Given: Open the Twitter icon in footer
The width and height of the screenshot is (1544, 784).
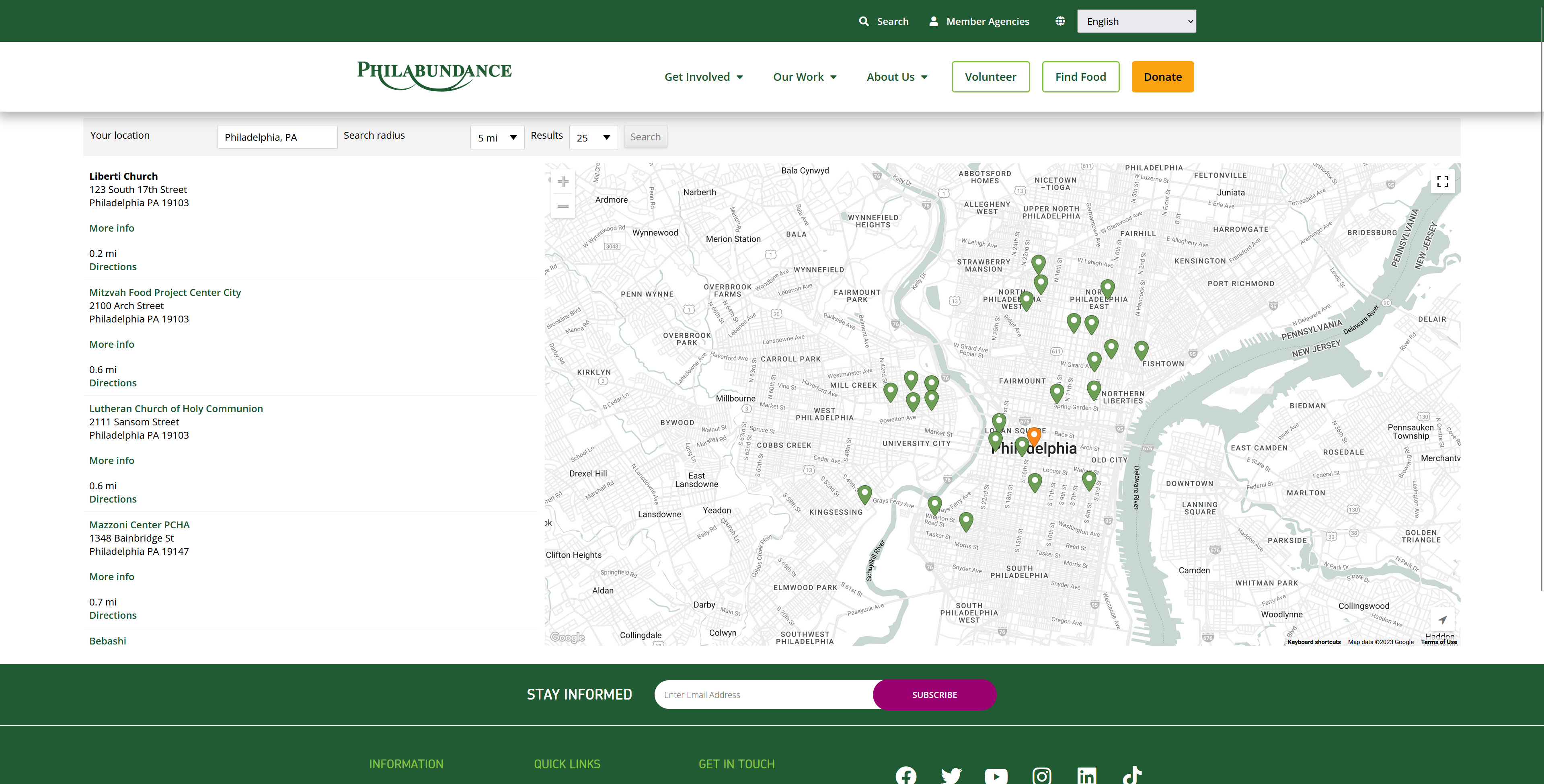Looking at the screenshot, I should pyautogui.click(x=951, y=776).
